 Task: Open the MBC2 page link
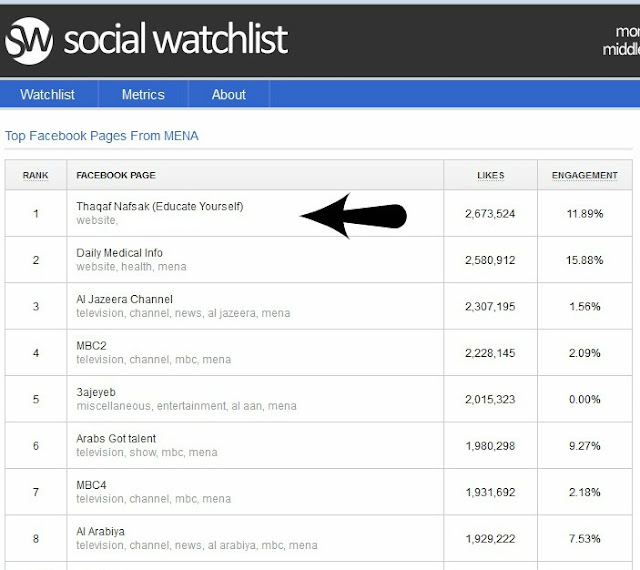coord(91,346)
